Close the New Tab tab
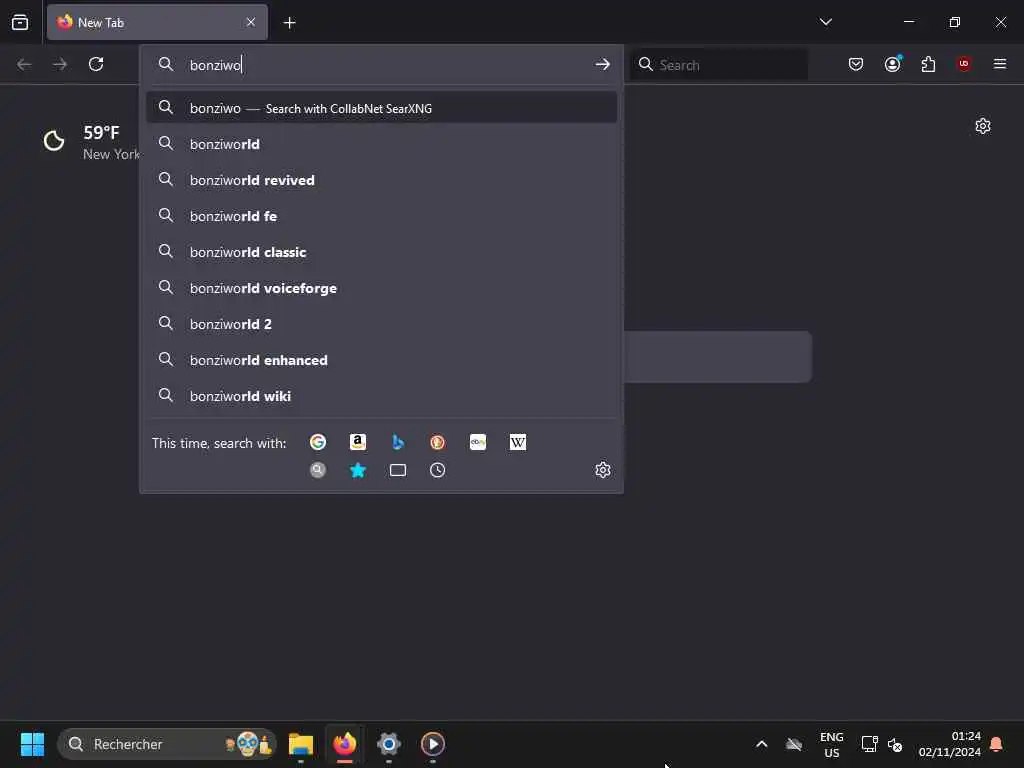The image size is (1024, 768). click(251, 22)
